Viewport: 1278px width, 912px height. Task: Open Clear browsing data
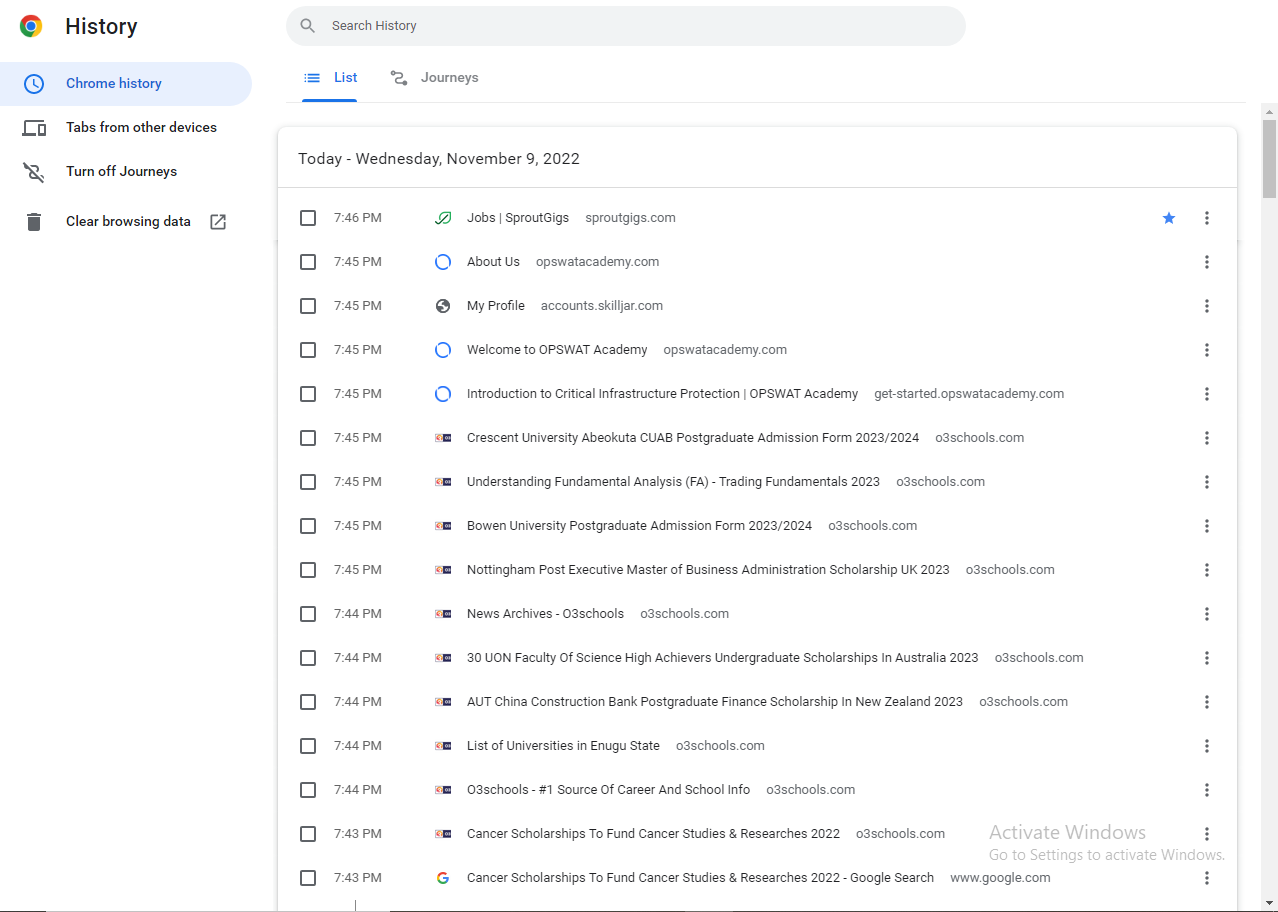[x=126, y=222]
